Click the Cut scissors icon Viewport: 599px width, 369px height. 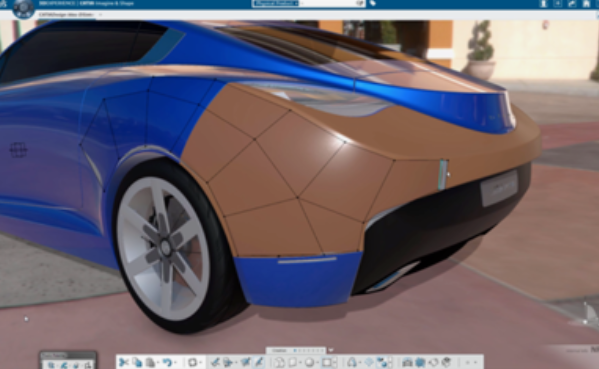point(123,362)
